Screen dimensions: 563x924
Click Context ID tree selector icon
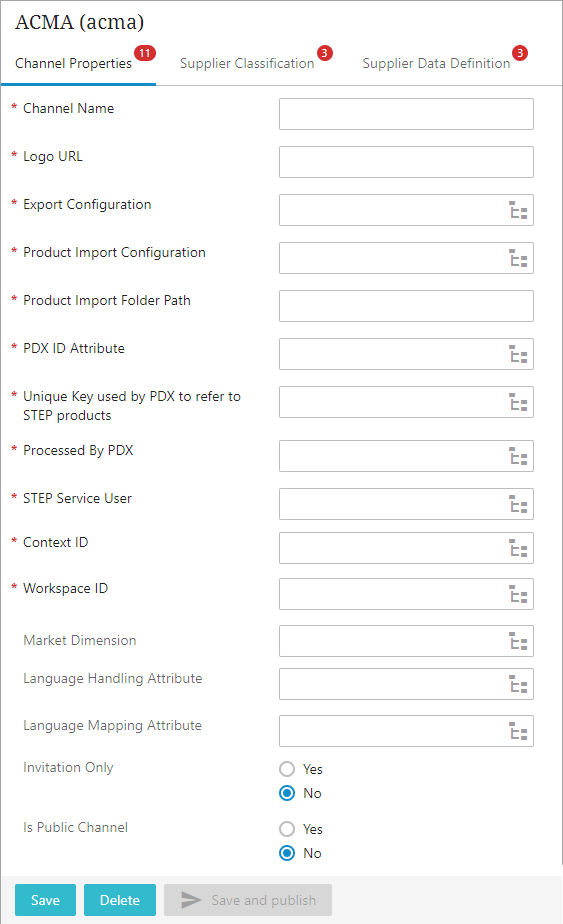[x=518, y=548]
